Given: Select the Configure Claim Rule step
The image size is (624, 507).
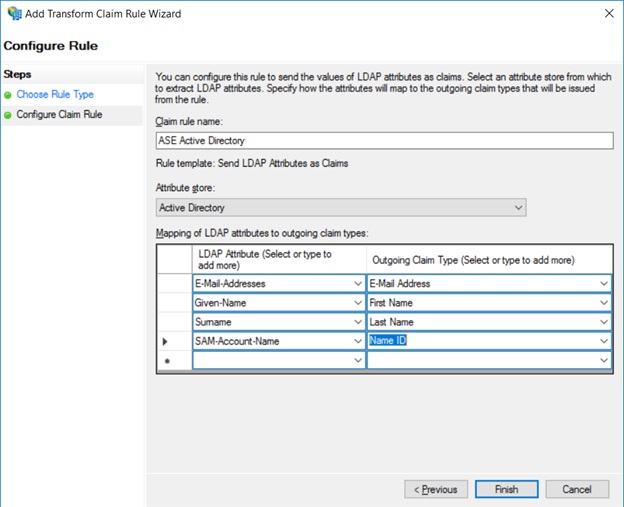Looking at the screenshot, I should pos(59,115).
